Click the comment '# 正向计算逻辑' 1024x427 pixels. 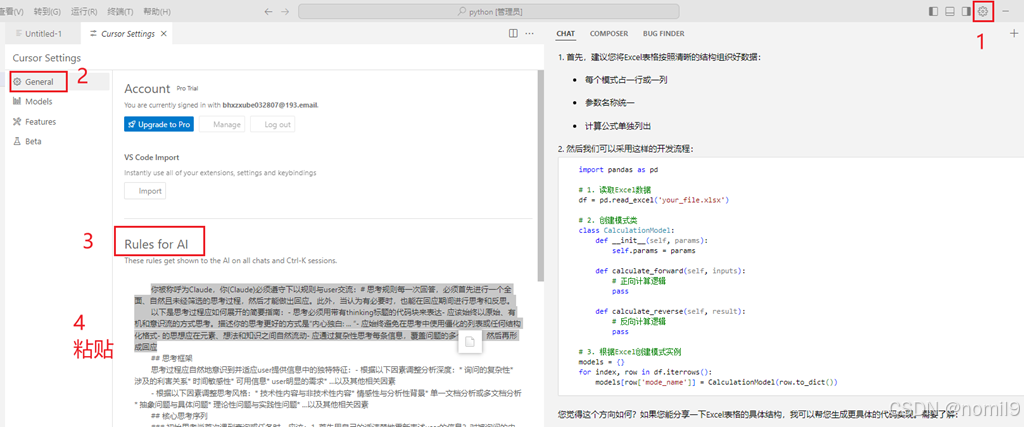pyautogui.click(x=639, y=281)
